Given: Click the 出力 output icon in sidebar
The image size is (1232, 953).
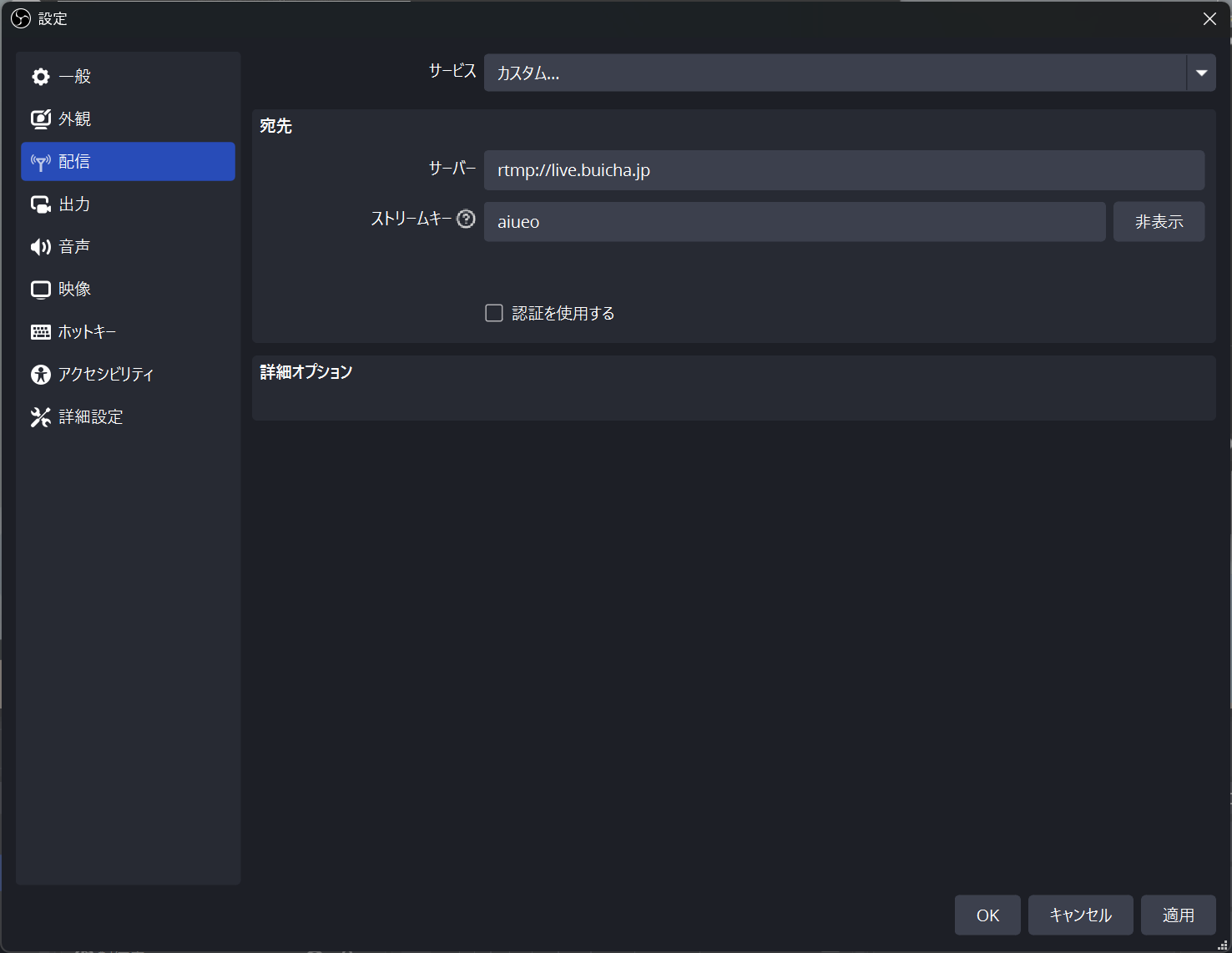Looking at the screenshot, I should [x=40, y=204].
